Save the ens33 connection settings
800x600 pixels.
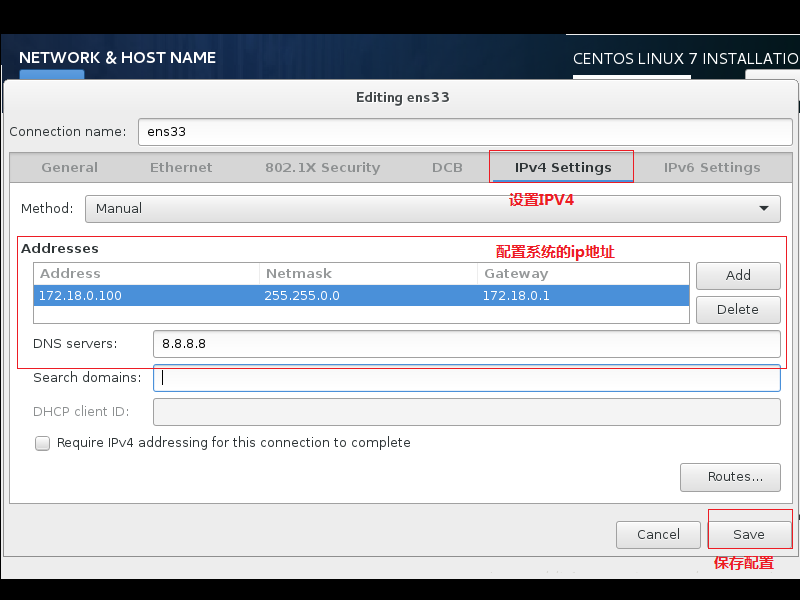(x=748, y=535)
